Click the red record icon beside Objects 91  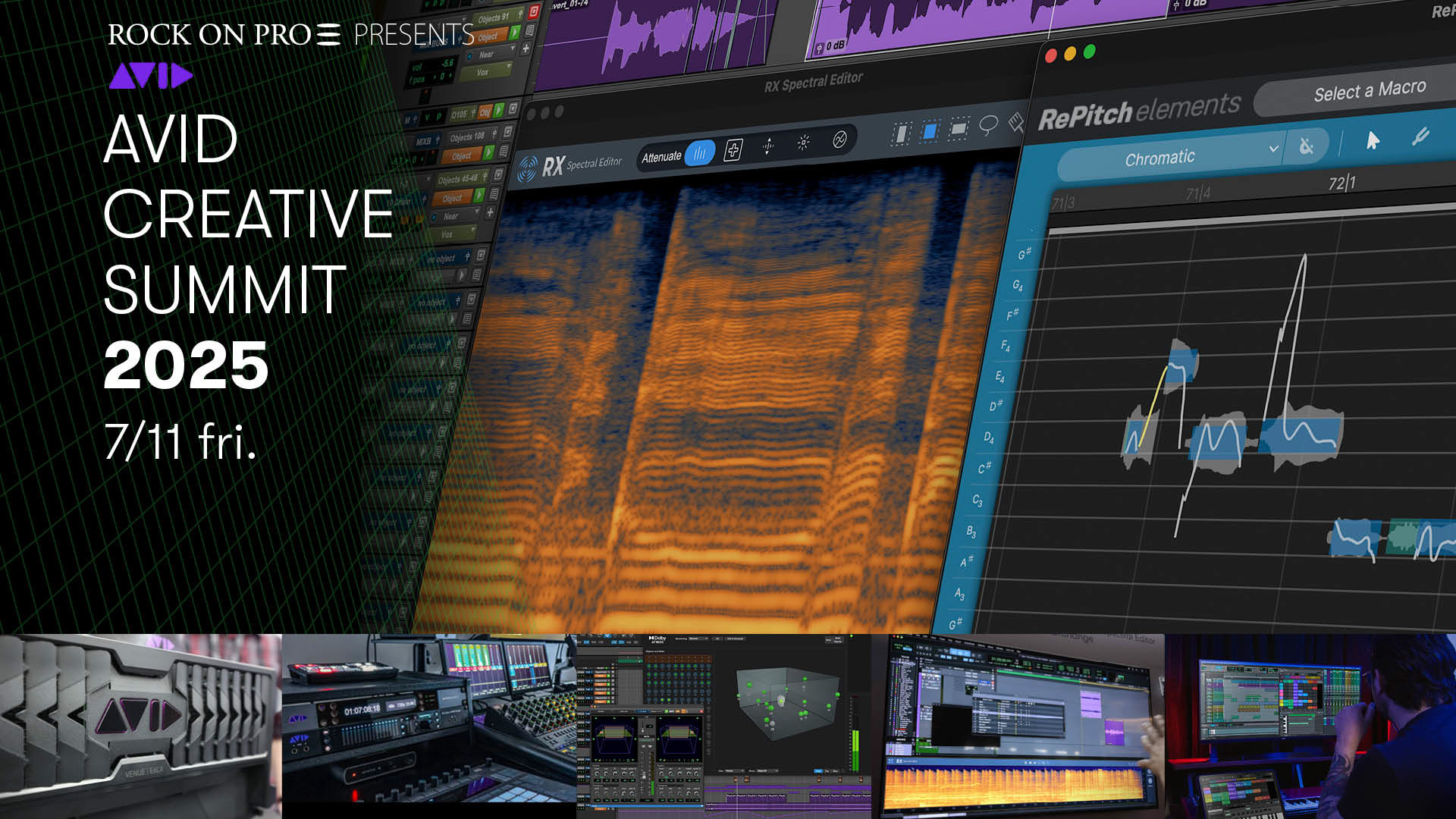point(535,11)
